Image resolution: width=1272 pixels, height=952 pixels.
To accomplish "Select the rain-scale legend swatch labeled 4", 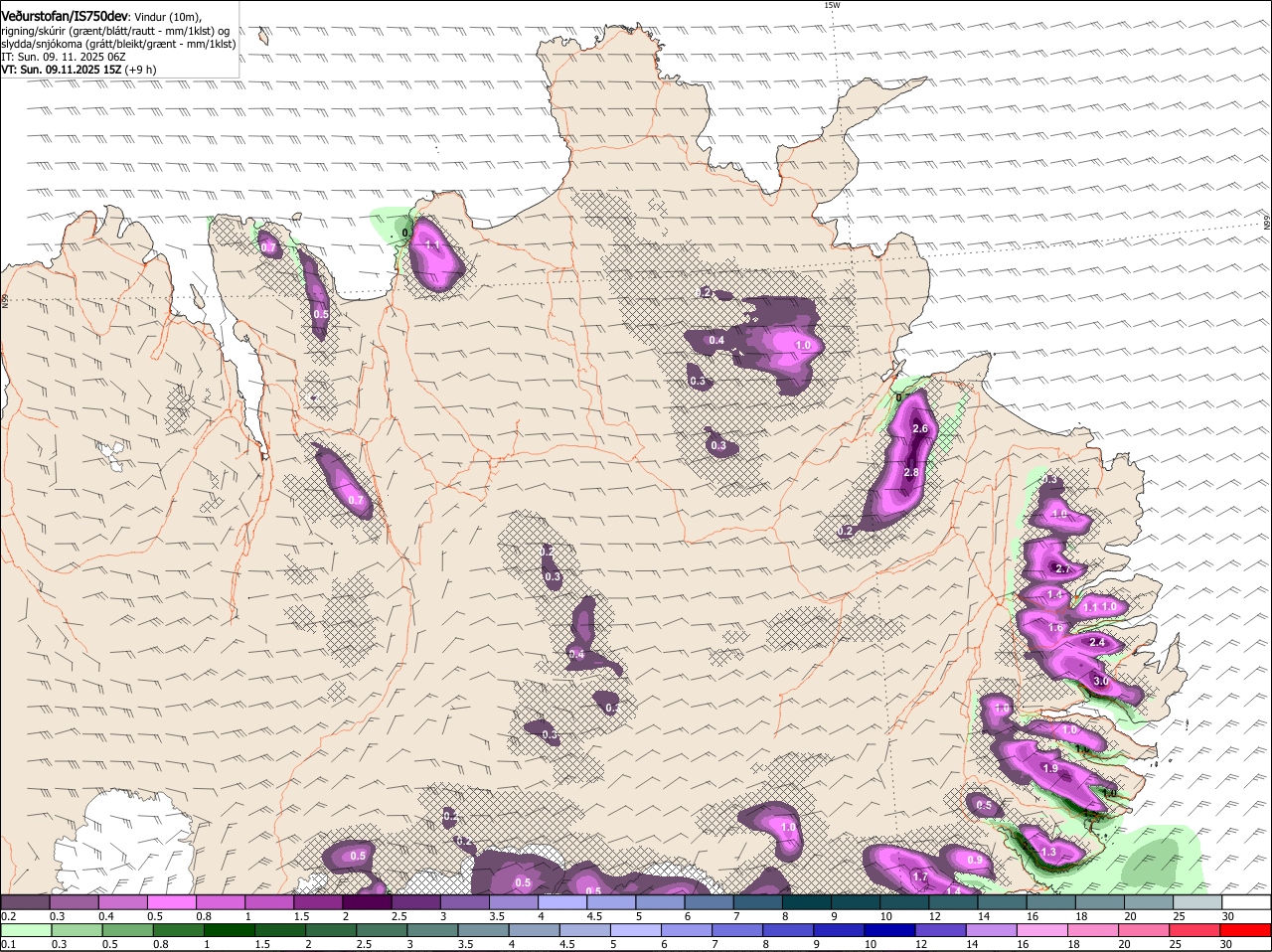I will pyautogui.click(x=533, y=931).
